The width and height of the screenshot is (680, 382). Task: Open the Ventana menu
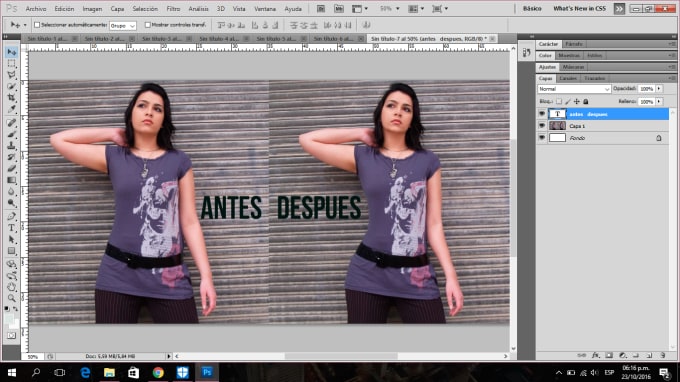(x=265, y=9)
